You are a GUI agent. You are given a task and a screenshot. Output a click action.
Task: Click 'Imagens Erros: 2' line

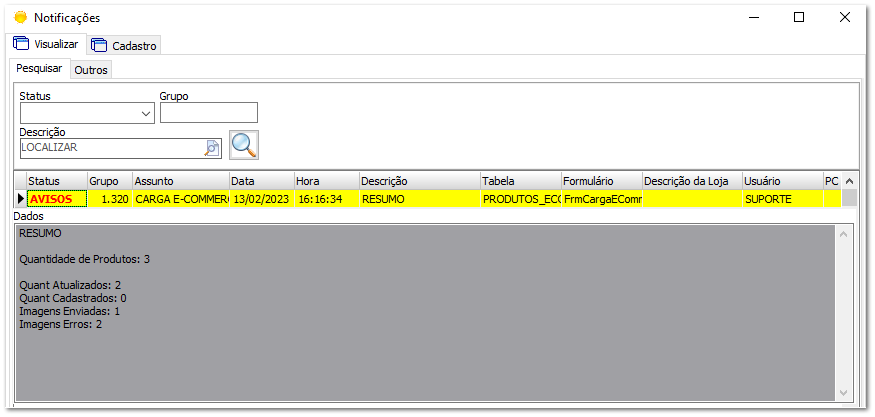tap(61, 324)
